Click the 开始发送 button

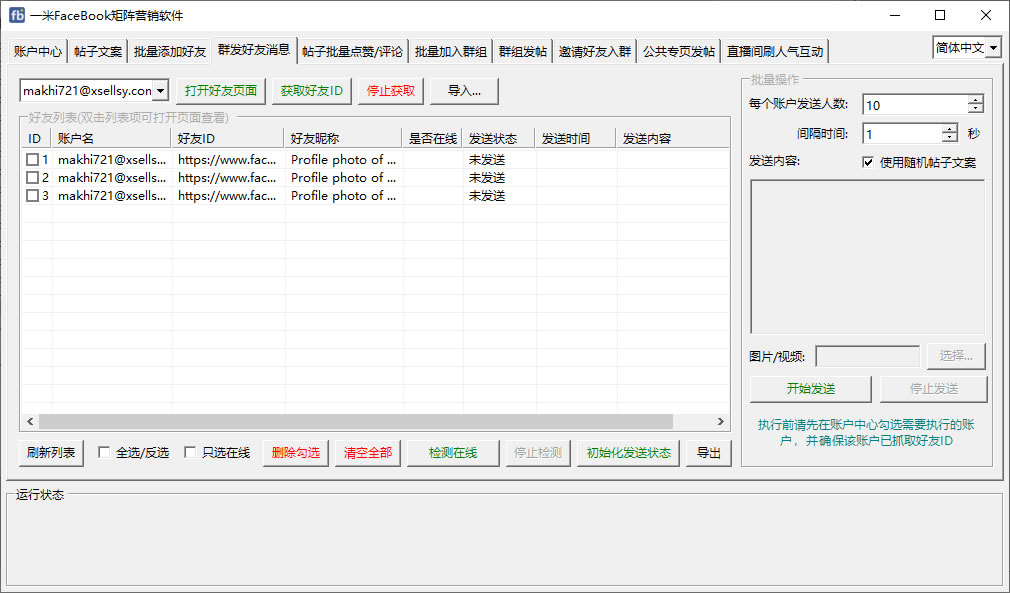(x=810, y=389)
